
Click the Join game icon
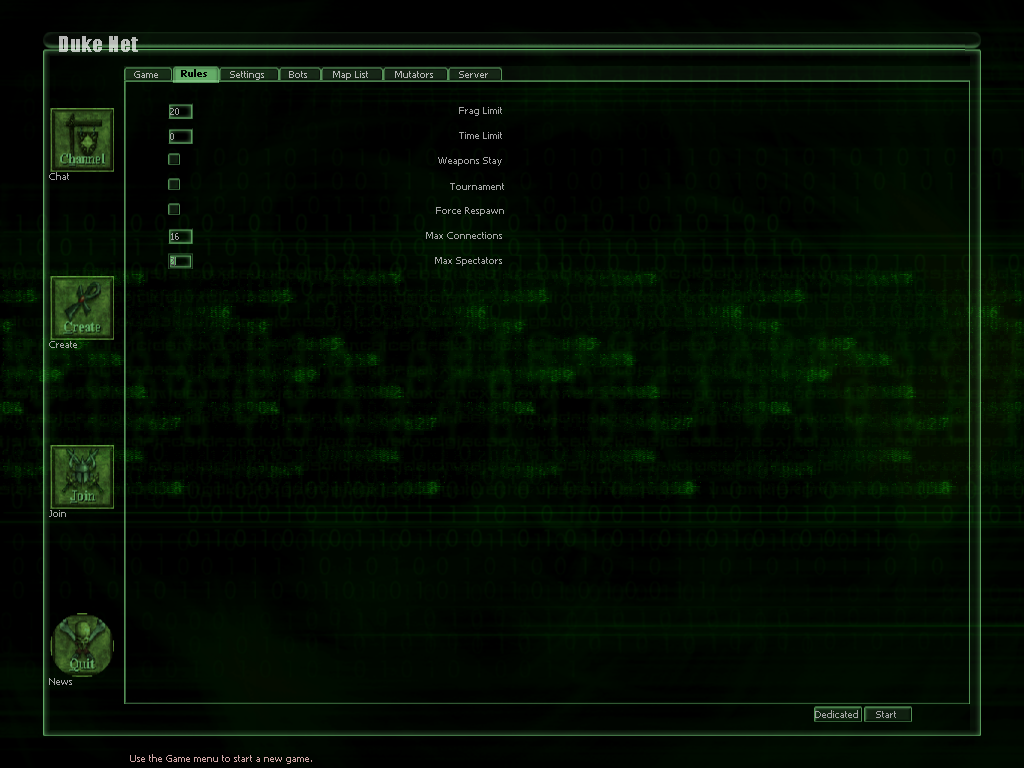point(82,477)
